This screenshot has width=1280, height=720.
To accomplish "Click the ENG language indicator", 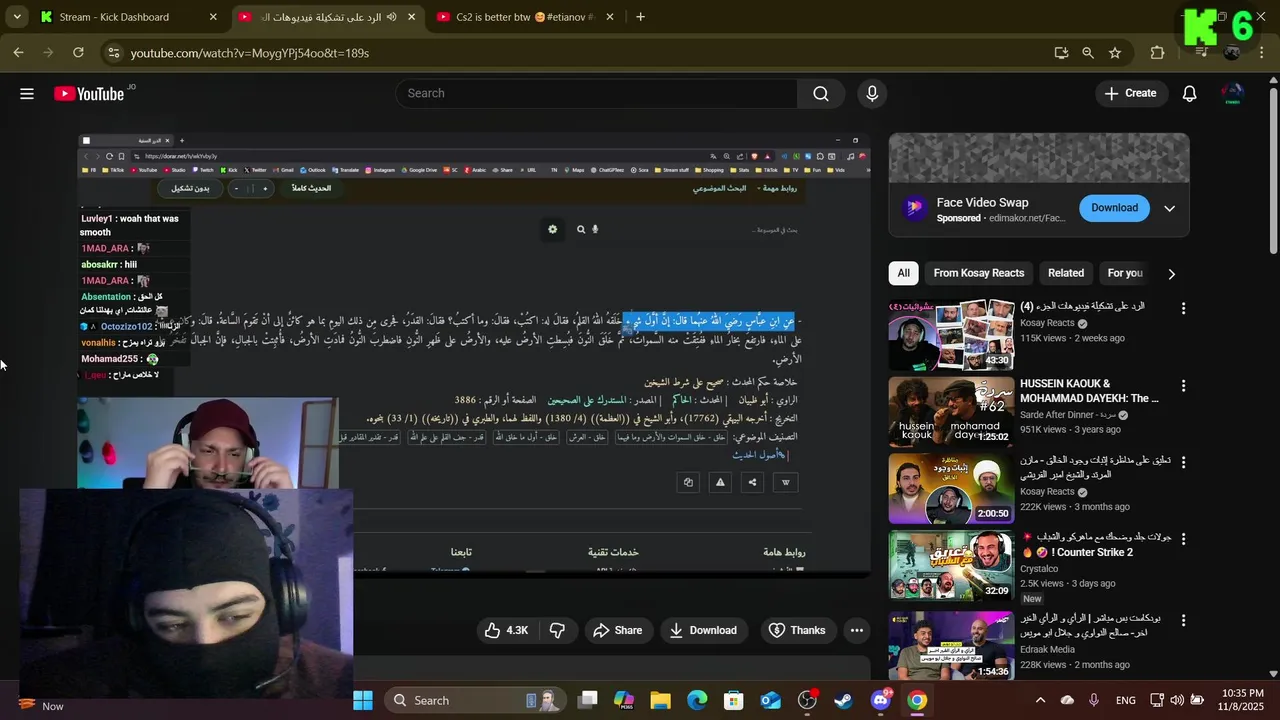I will (x=1125, y=700).
